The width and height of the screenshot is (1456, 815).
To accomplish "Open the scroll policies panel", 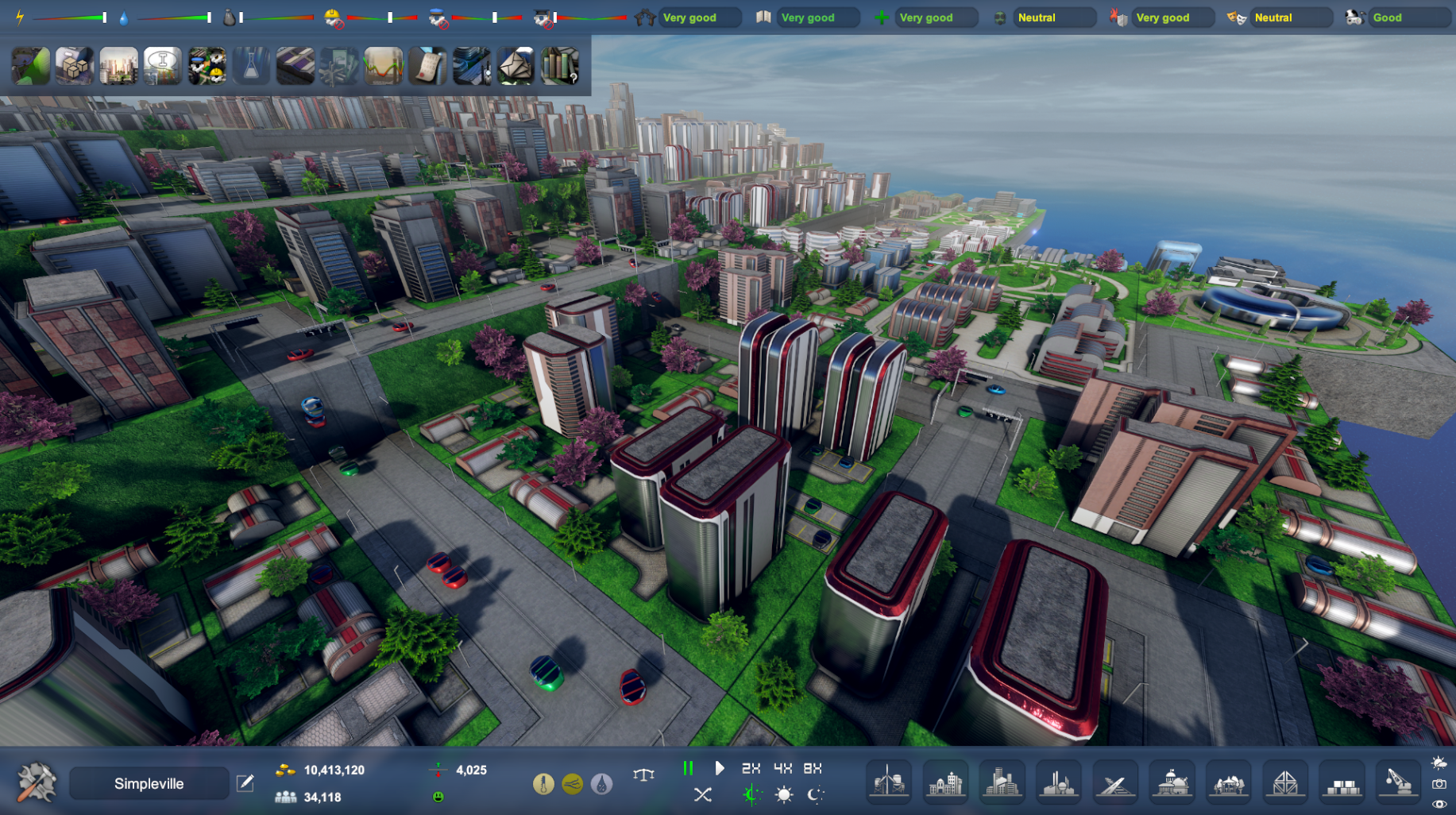I will pos(427,65).
